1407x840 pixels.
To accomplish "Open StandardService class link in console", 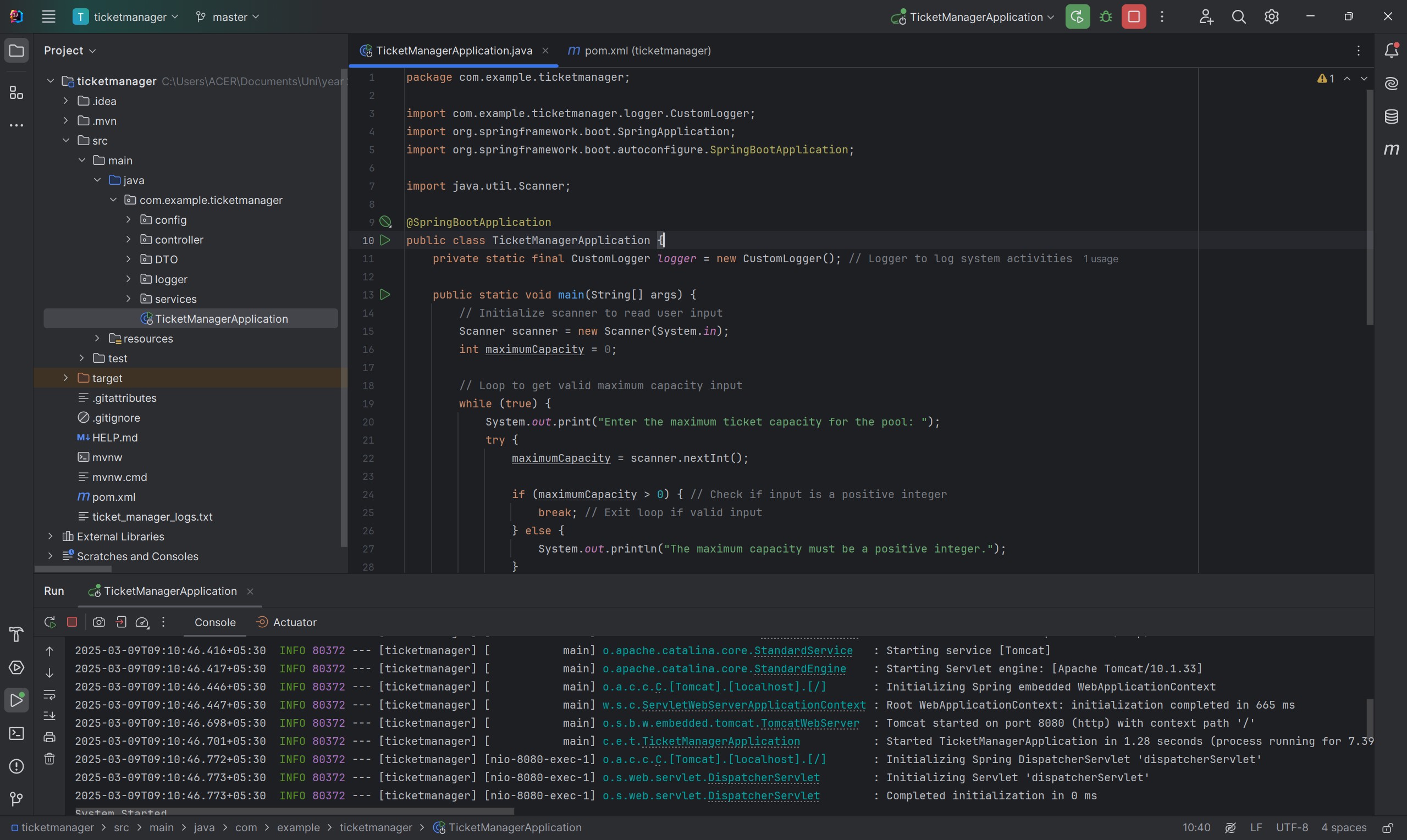I will 803,651.
